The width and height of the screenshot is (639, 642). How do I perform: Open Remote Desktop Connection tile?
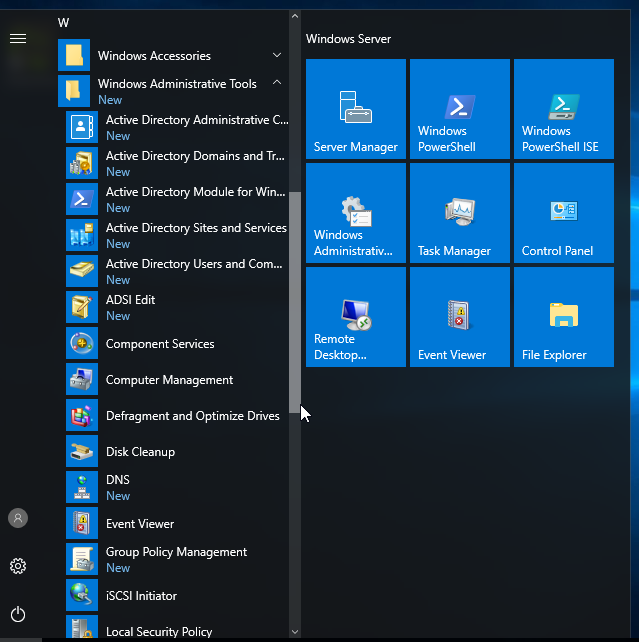(x=356, y=317)
